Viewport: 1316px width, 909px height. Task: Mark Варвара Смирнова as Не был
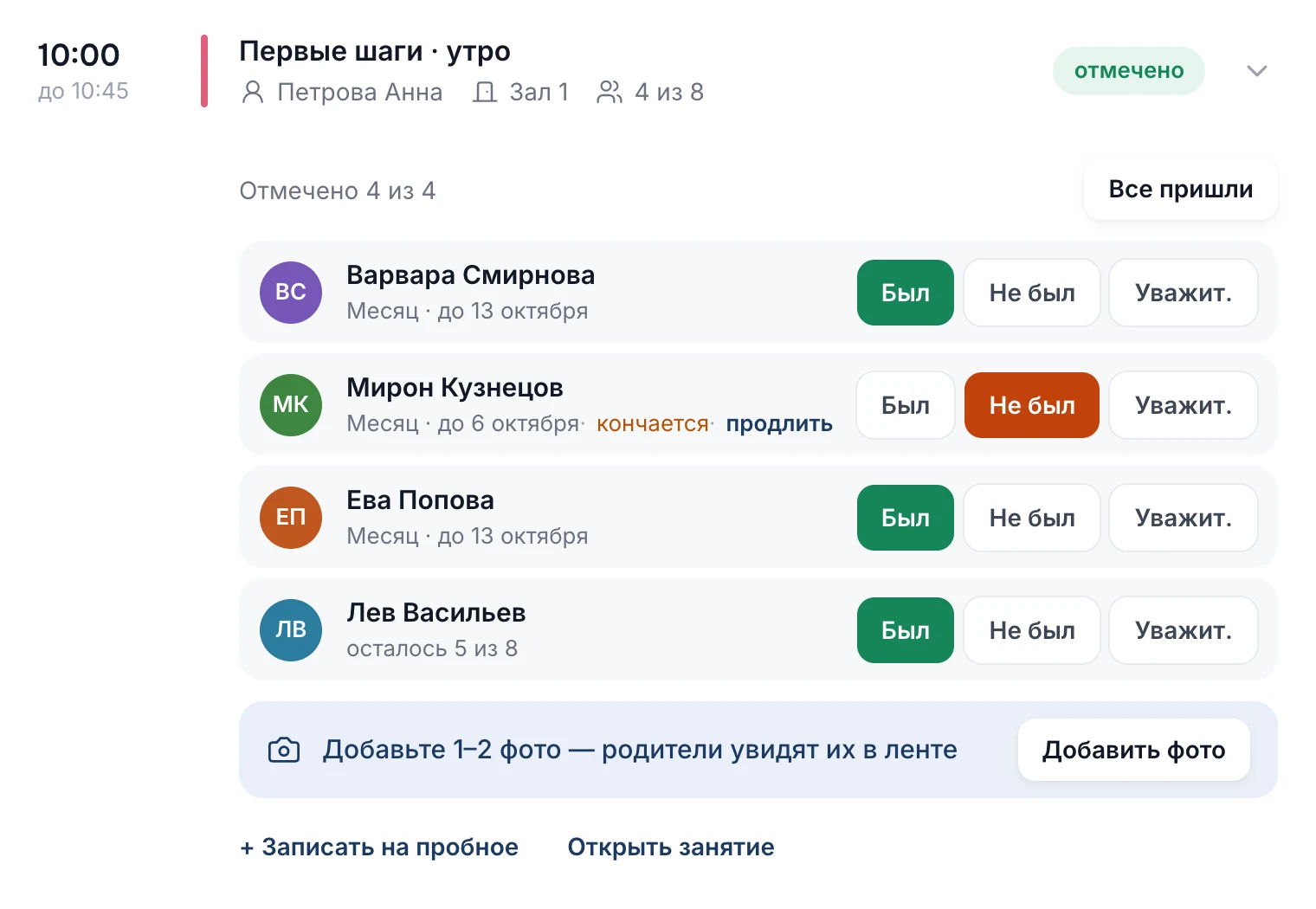tap(1032, 293)
